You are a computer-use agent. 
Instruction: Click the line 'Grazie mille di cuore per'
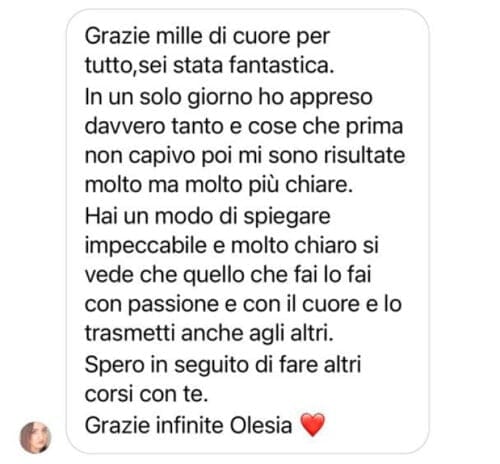point(207,36)
